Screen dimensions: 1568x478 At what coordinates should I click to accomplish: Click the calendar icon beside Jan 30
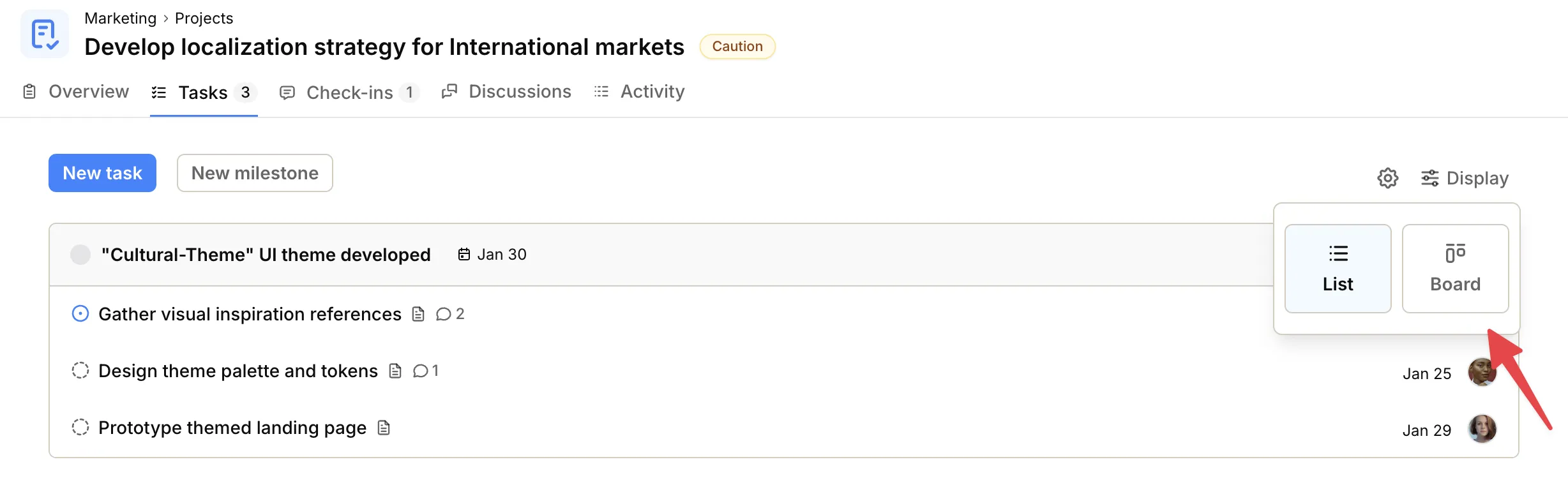464,254
